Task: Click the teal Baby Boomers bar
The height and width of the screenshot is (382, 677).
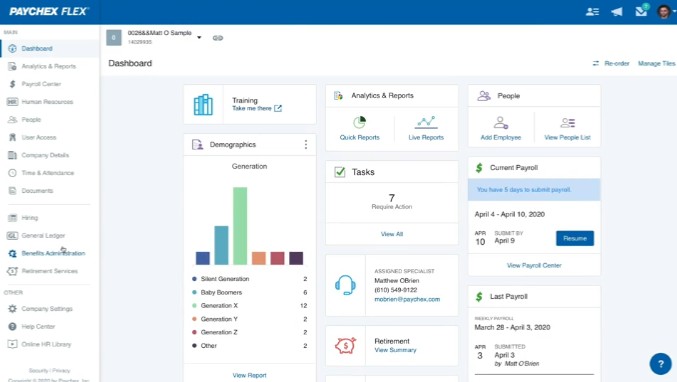Action: [x=221, y=245]
